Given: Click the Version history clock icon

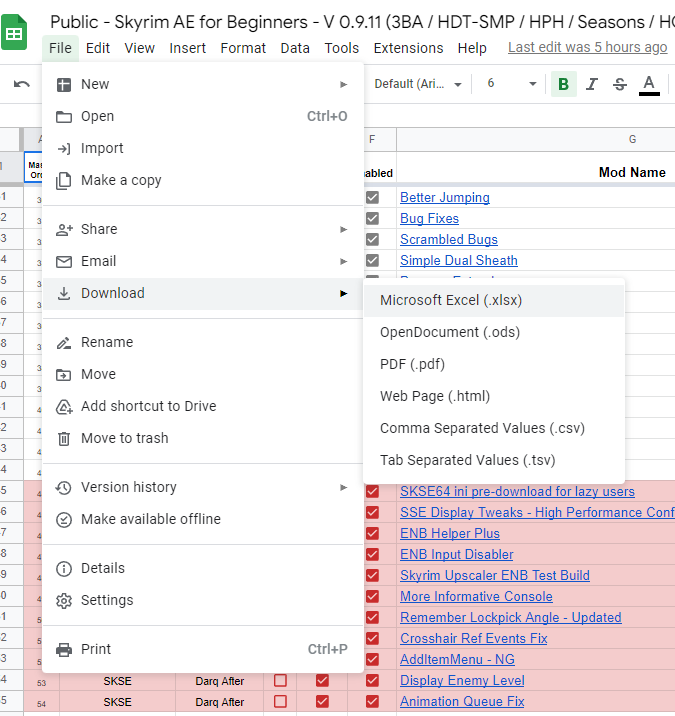Looking at the screenshot, I should [63, 488].
